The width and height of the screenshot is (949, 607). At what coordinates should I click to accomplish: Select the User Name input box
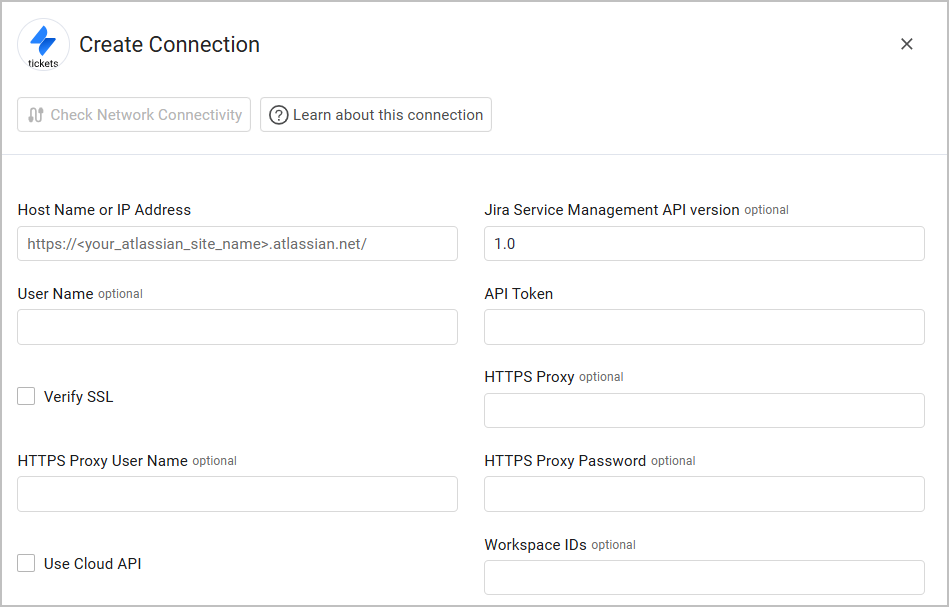237,327
